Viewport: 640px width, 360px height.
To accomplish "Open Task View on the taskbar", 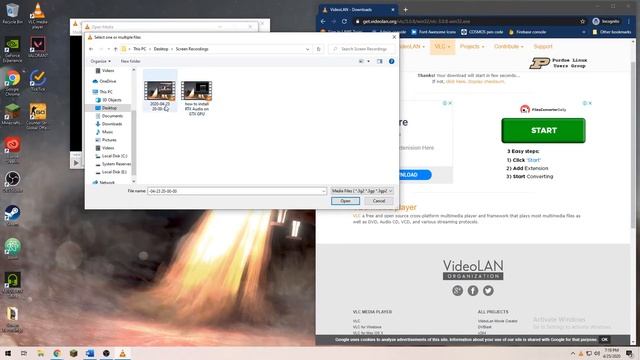I will pyautogui.click(x=24, y=353).
